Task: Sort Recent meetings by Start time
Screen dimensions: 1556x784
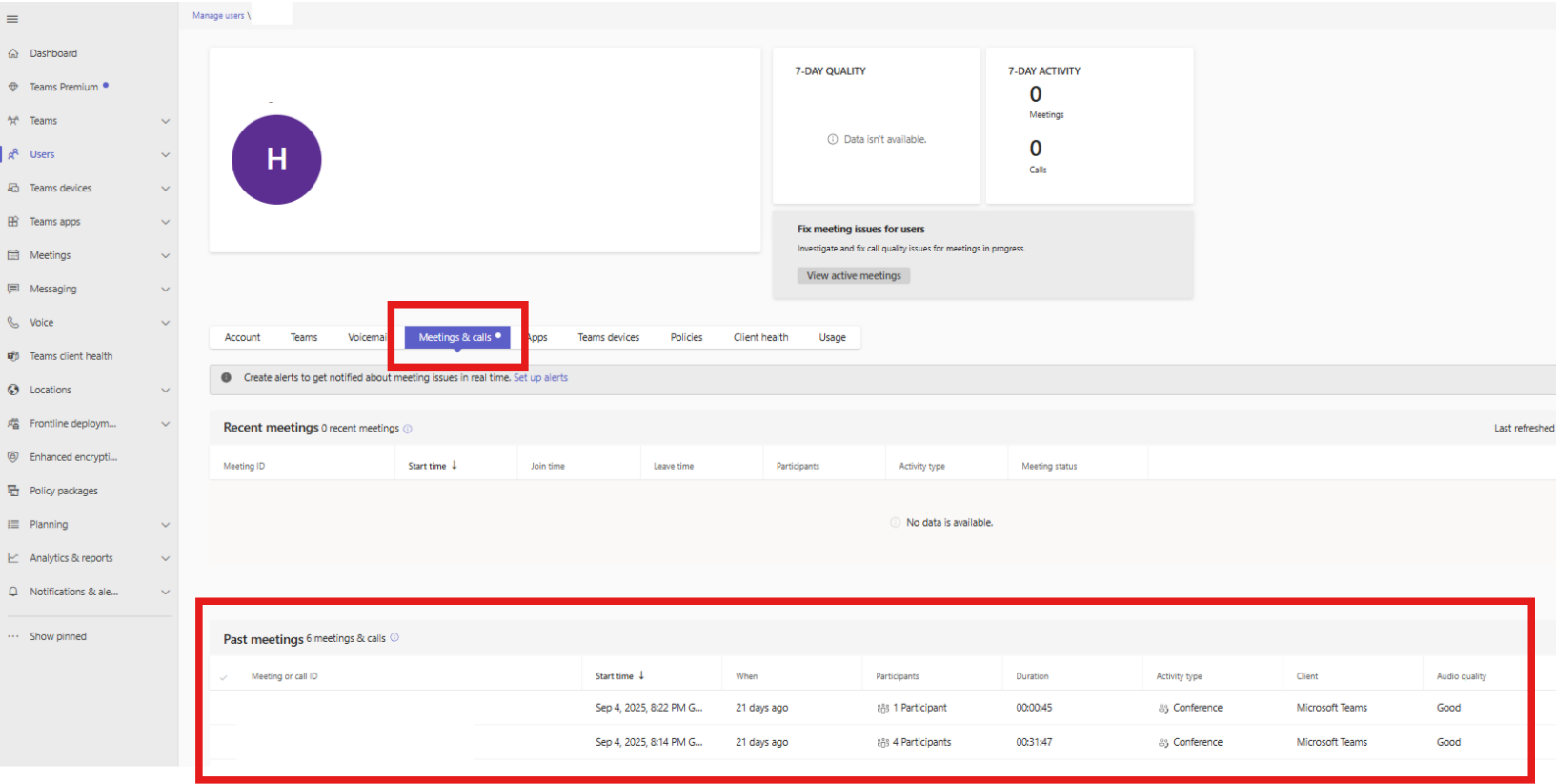Action: click(433, 466)
